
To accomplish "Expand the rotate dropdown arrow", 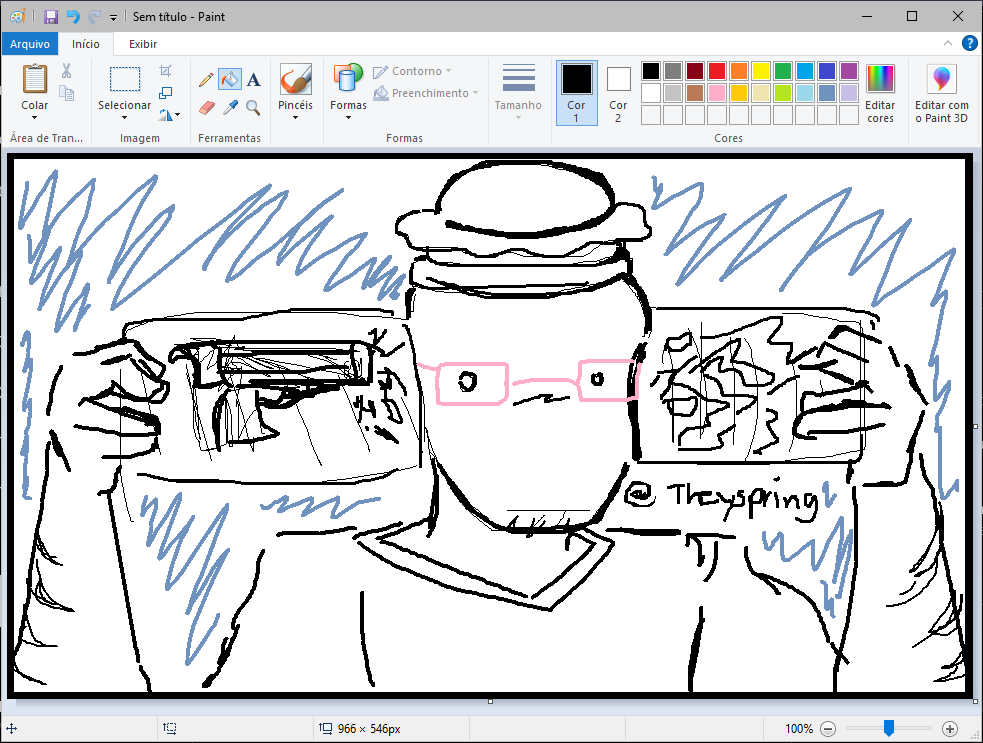I will (x=178, y=115).
